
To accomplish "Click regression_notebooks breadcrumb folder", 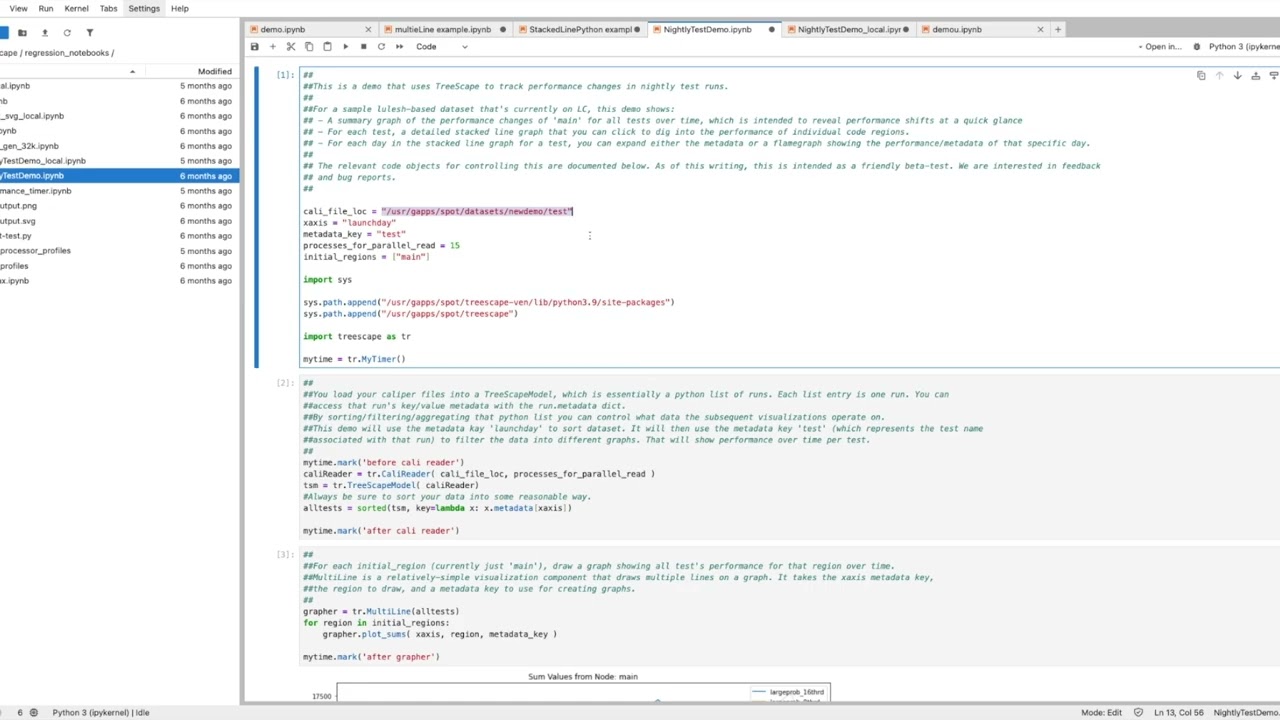I will click(x=67, y=52).
